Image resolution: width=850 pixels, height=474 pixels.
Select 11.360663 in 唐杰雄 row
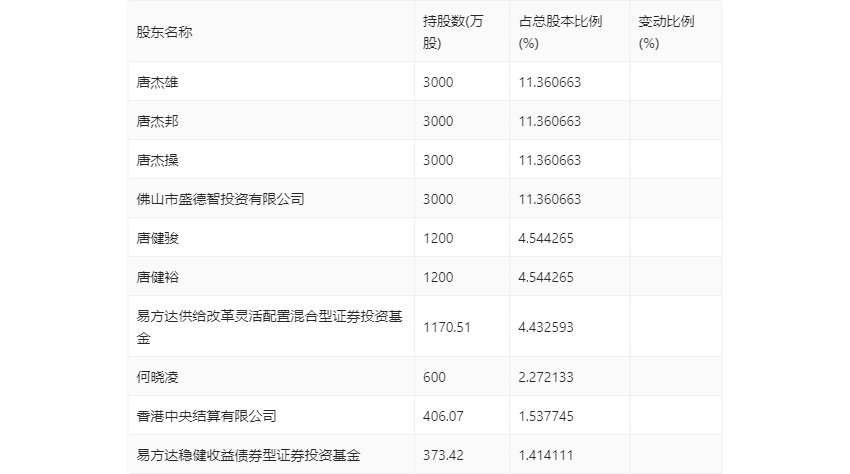click(x=550, y=82)
